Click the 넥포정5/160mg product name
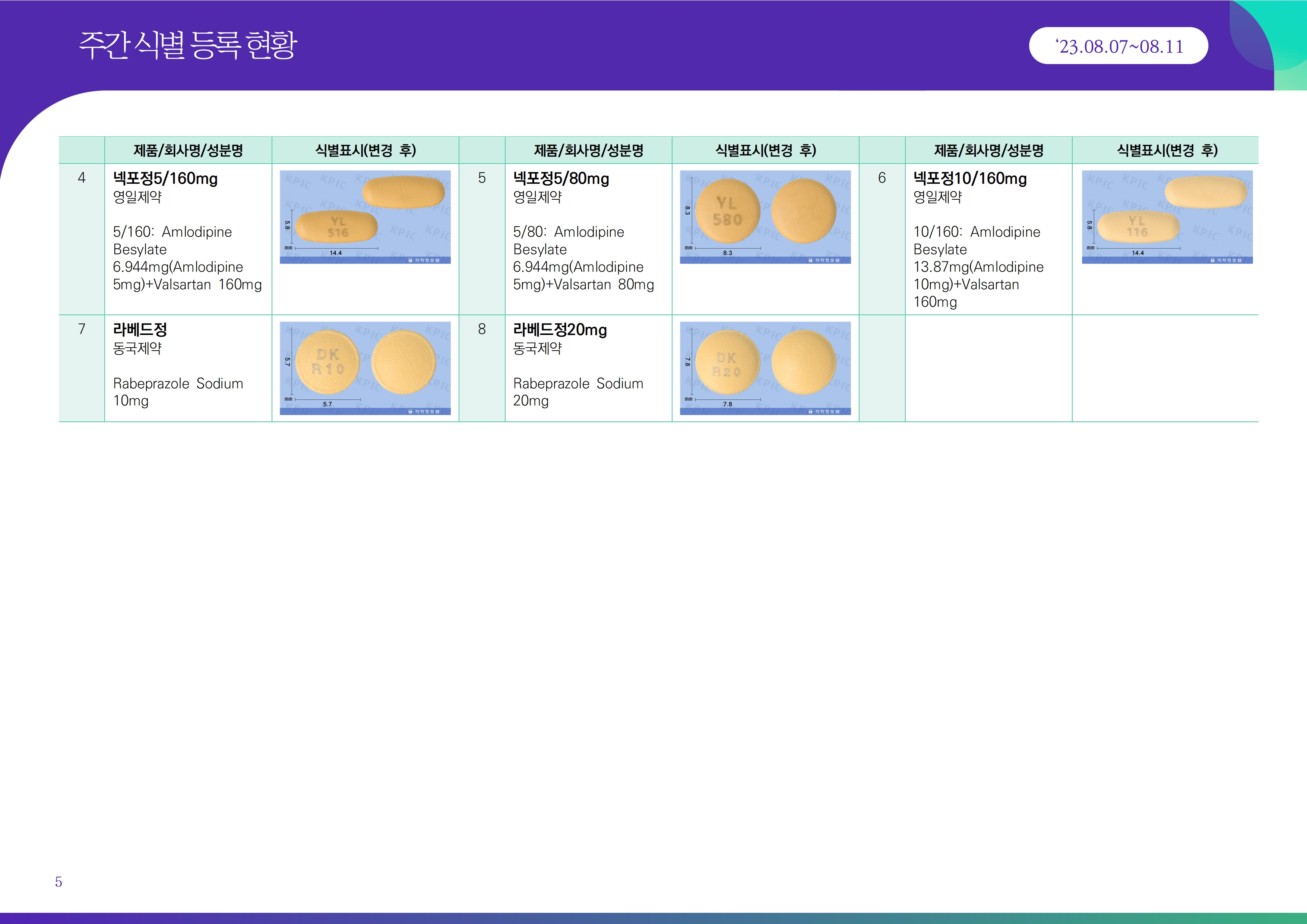Screen dimensions: 1307x924 165,179
